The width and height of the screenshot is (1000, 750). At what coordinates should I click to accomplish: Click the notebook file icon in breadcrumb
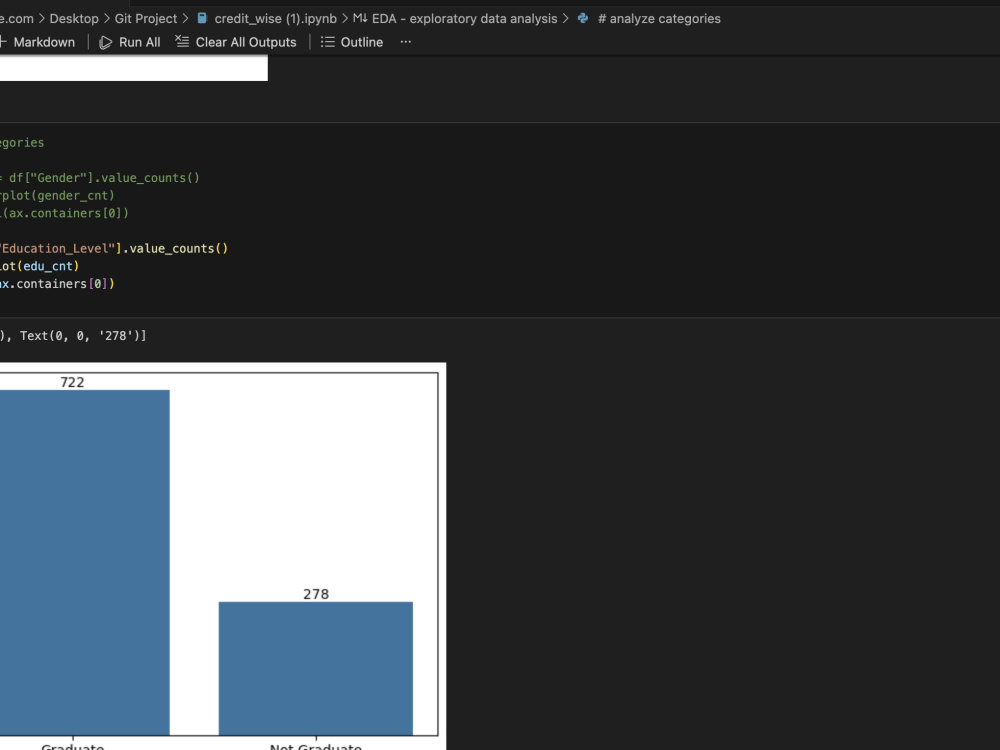(202, 18)
